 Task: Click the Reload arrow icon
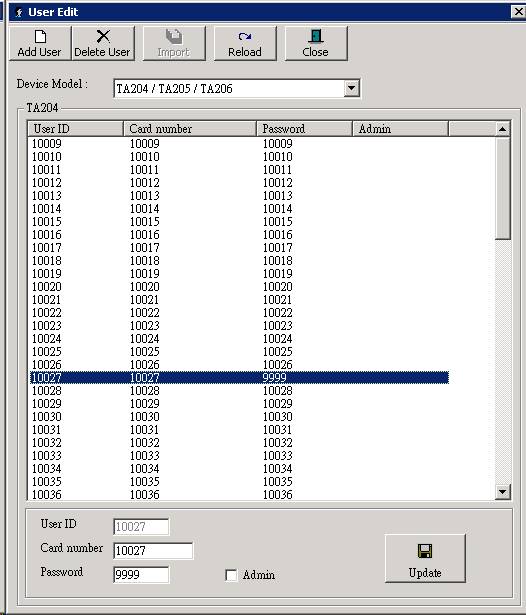coord(245,36)
